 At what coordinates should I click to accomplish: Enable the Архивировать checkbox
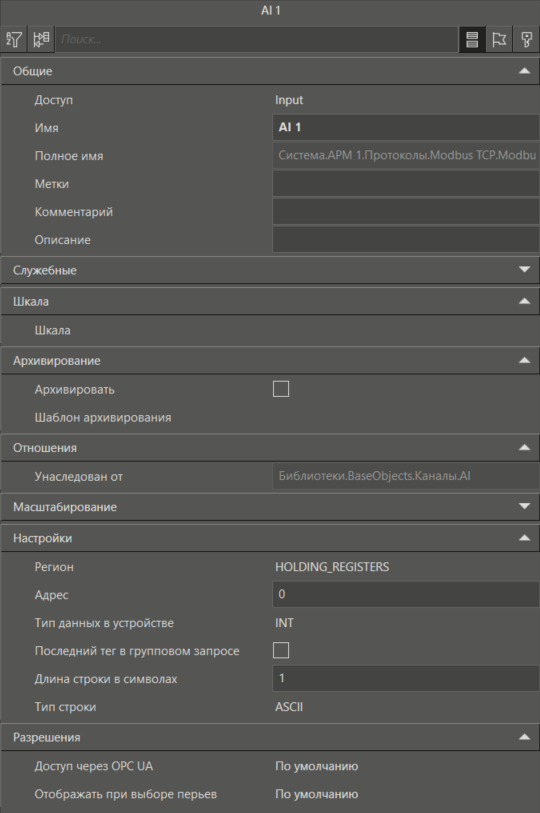[x=281, y=389]
